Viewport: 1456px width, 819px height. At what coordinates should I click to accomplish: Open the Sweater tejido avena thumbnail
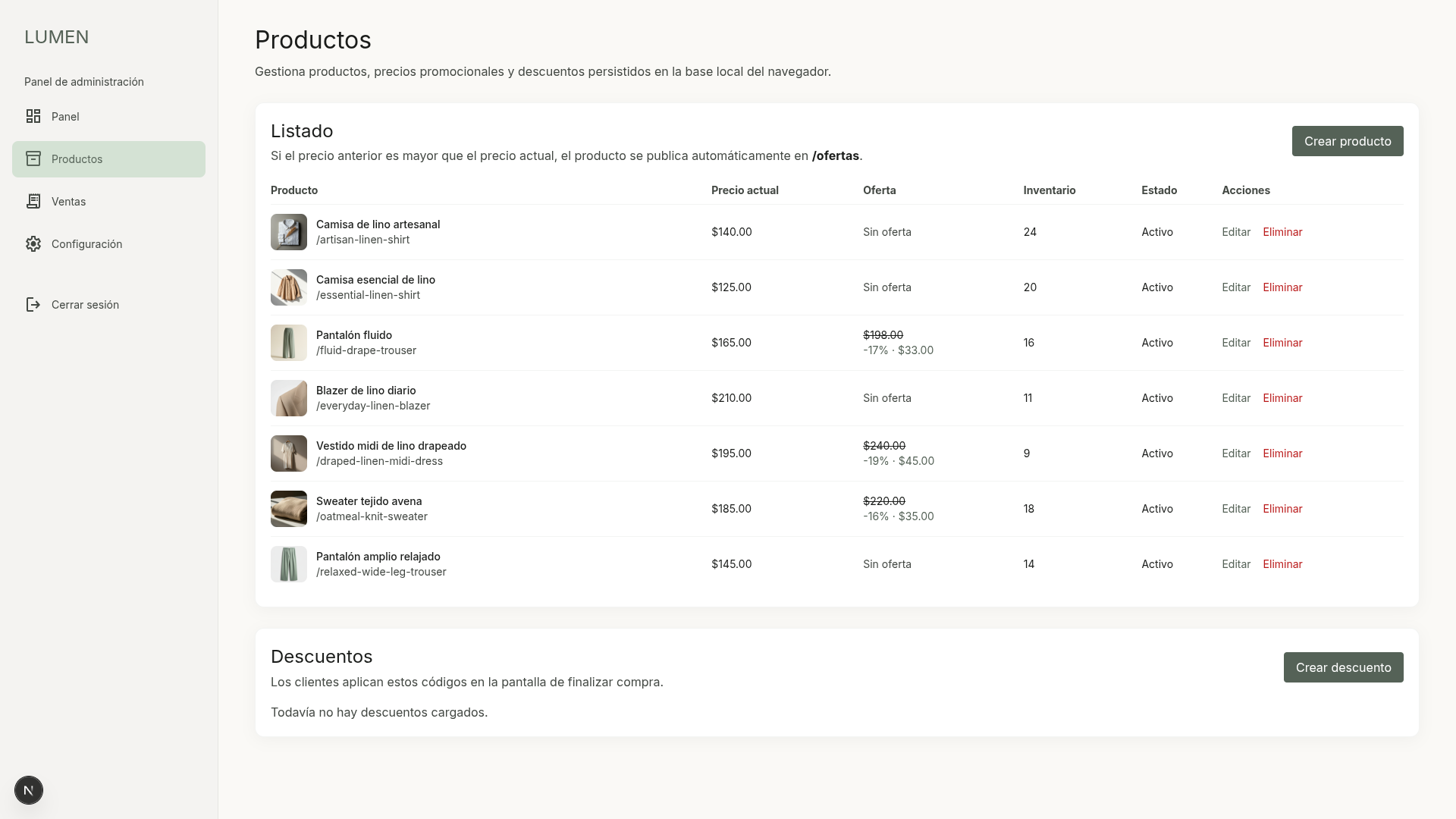point(289,509)
